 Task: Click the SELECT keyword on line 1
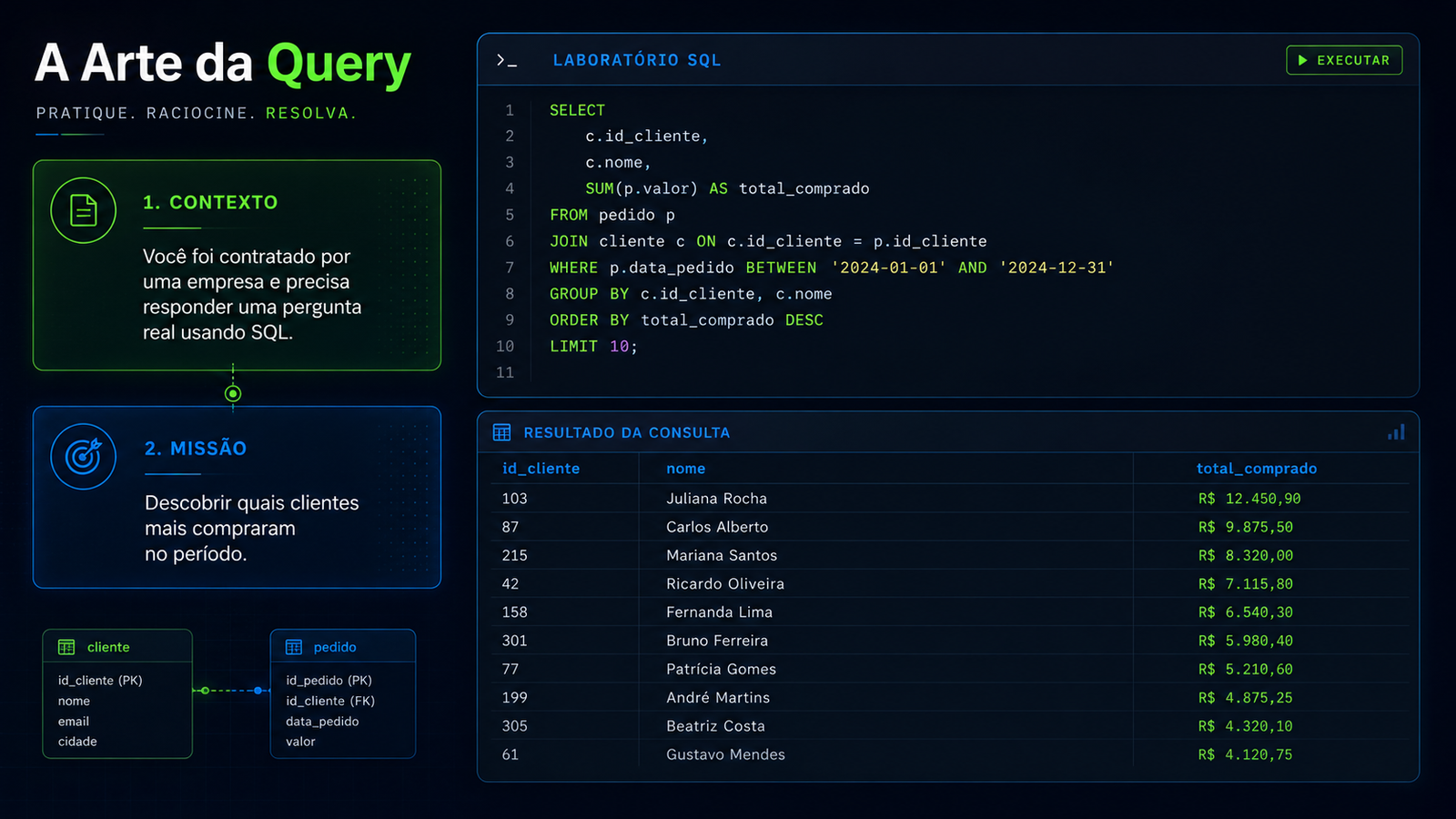pyautogui.click(x=577, y=110)
